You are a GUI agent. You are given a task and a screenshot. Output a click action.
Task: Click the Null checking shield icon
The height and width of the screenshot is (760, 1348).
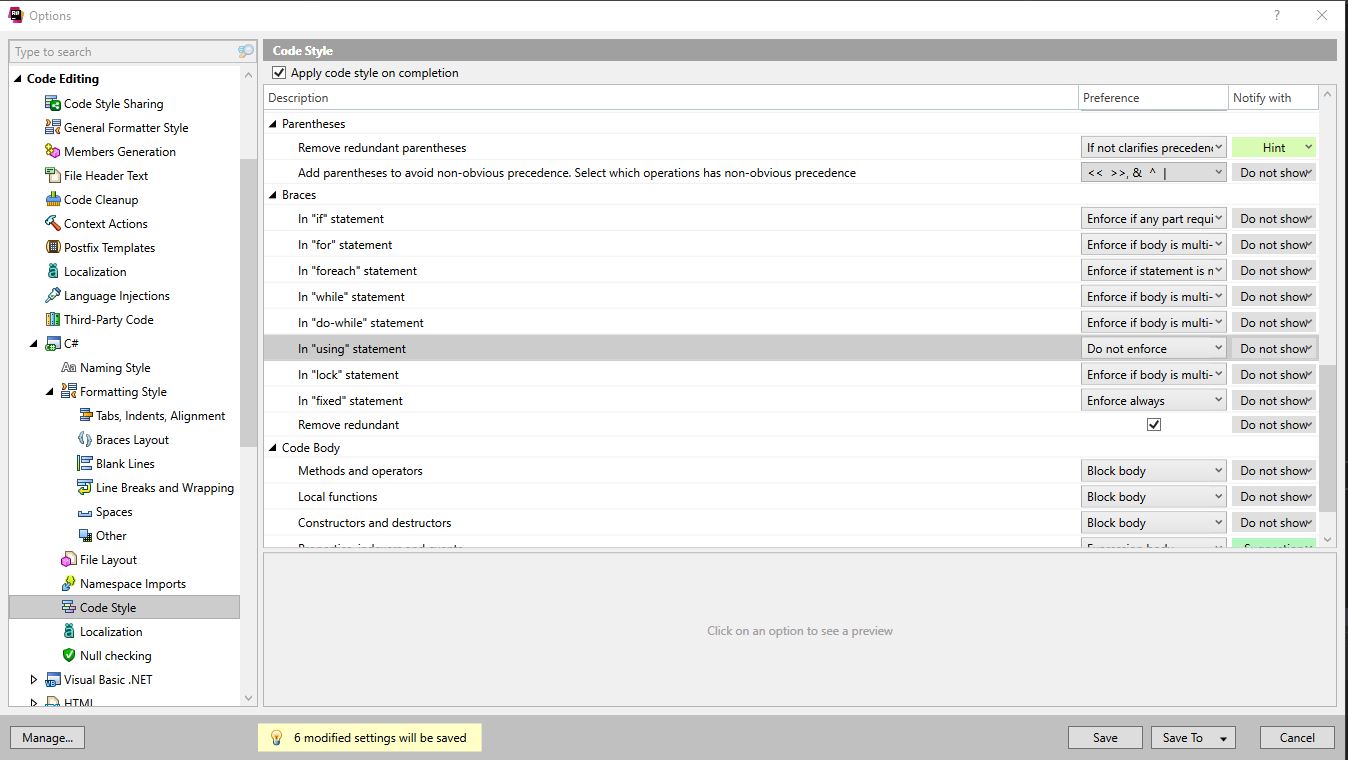pos(69,655)
